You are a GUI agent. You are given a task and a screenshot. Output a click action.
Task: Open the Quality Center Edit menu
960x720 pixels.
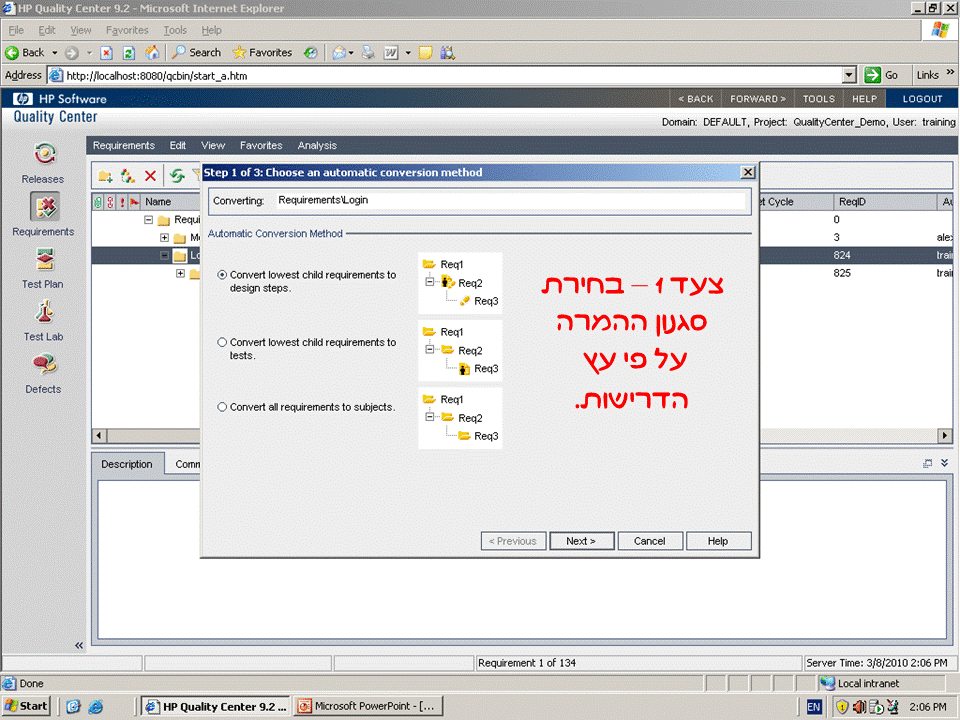click(178, 145)
